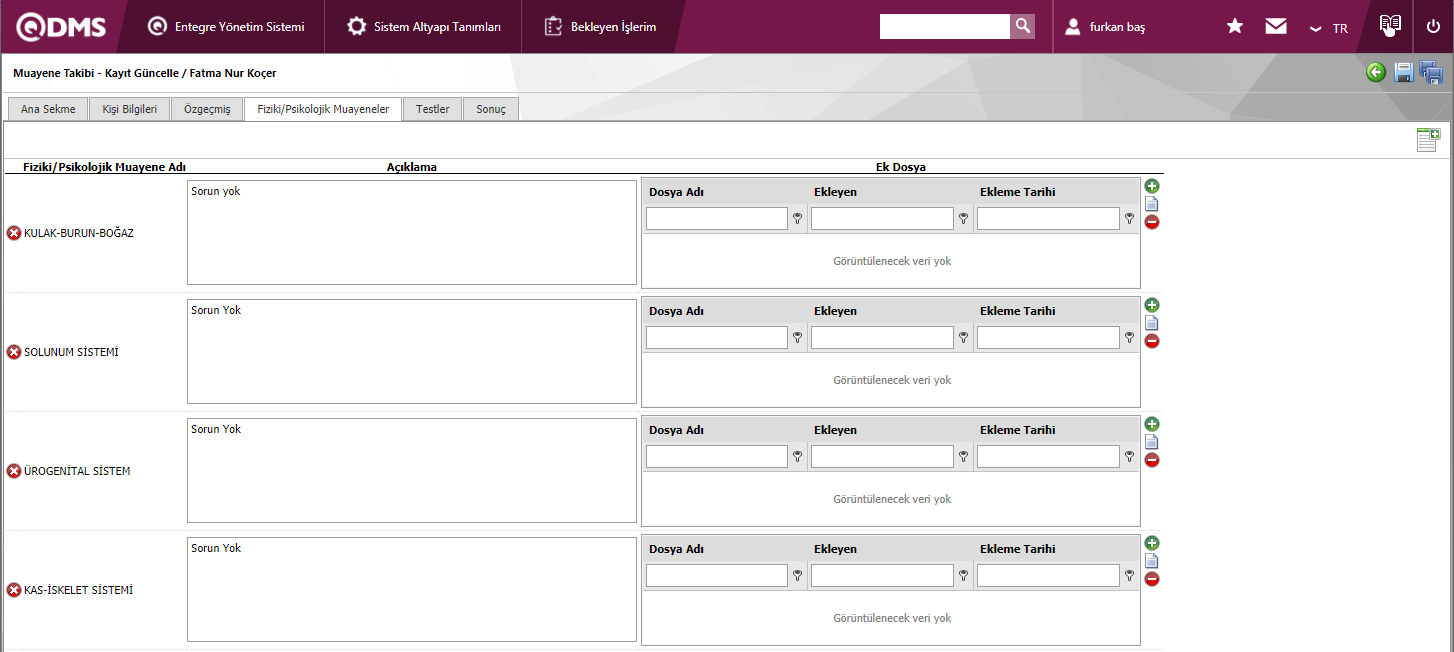1454x652 pixels.
Task: Click the search magnifier button
Action: coord(1022,27)
